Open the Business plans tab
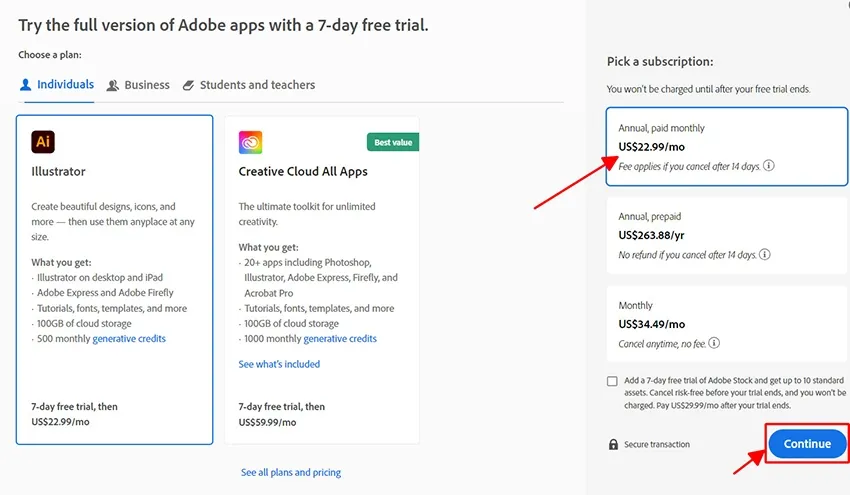850x495 pixels. pos(138,85)
